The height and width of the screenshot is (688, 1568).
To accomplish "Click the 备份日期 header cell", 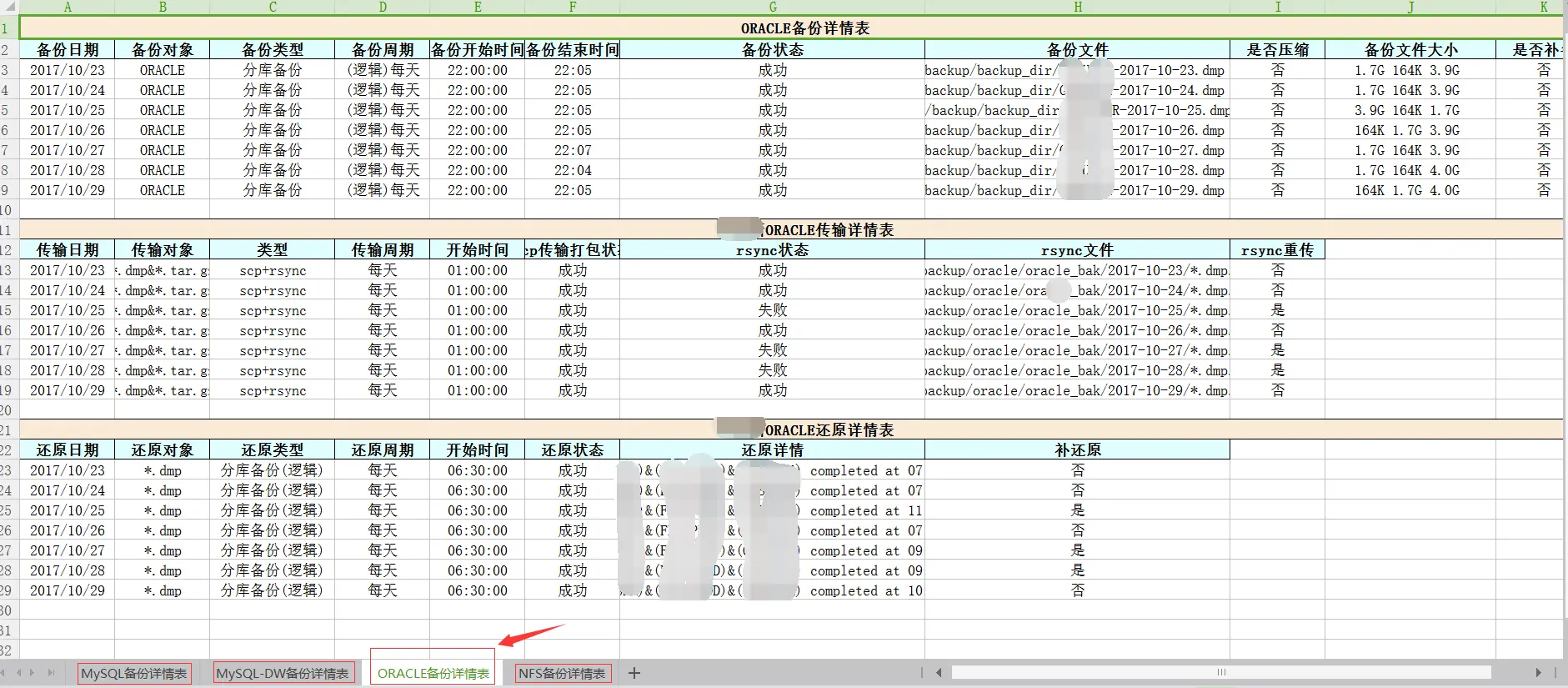I will pyautogui.click(x=68, y=49).
